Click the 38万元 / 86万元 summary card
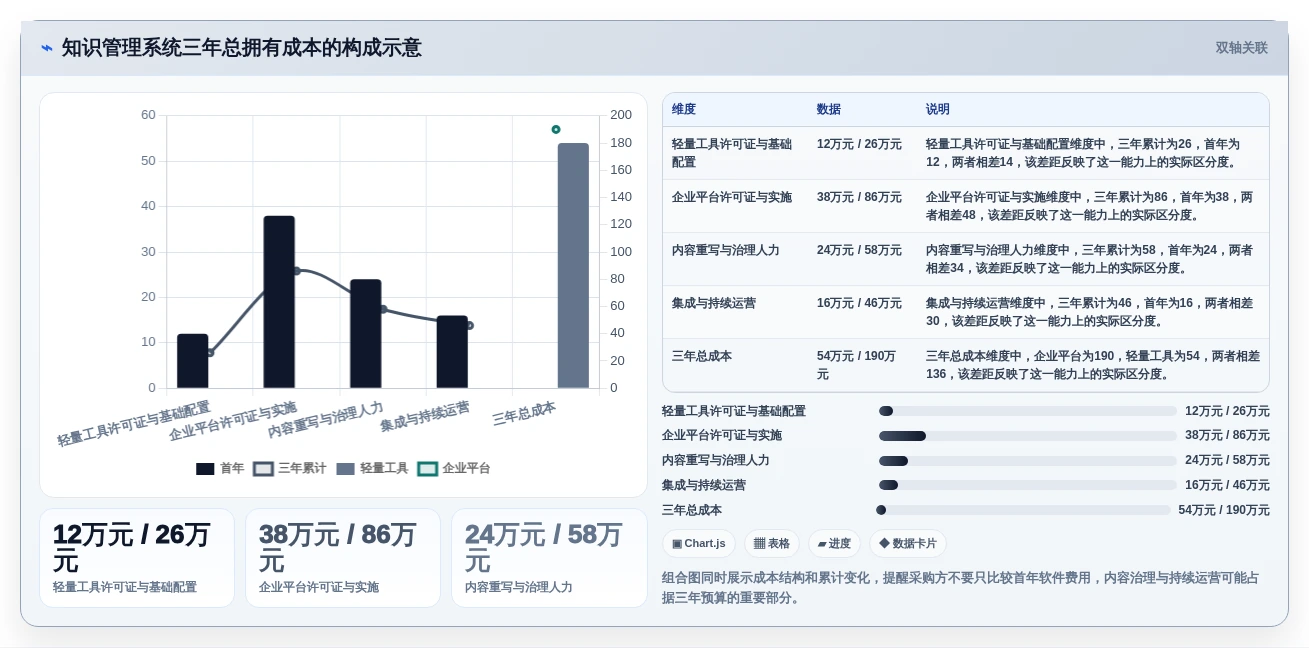 pos(343,558)
